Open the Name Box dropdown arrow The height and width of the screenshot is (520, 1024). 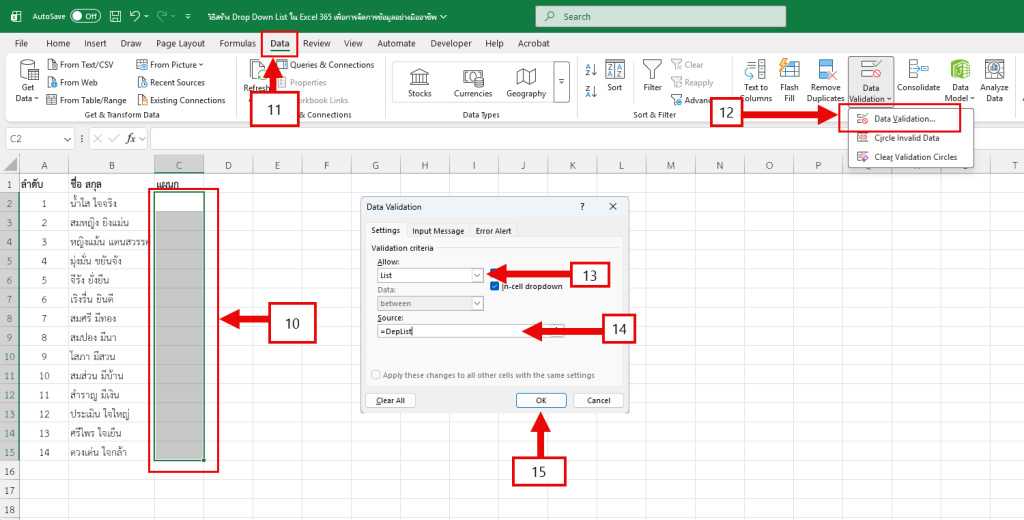(x=68, y=138)
